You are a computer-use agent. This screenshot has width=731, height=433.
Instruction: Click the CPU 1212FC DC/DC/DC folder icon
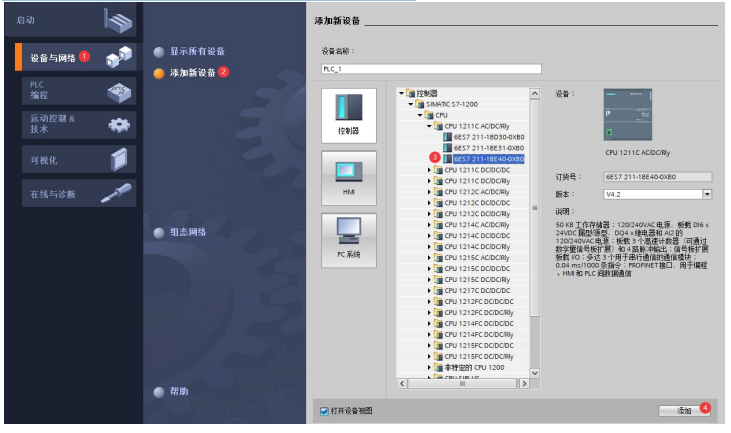point(438,302)
